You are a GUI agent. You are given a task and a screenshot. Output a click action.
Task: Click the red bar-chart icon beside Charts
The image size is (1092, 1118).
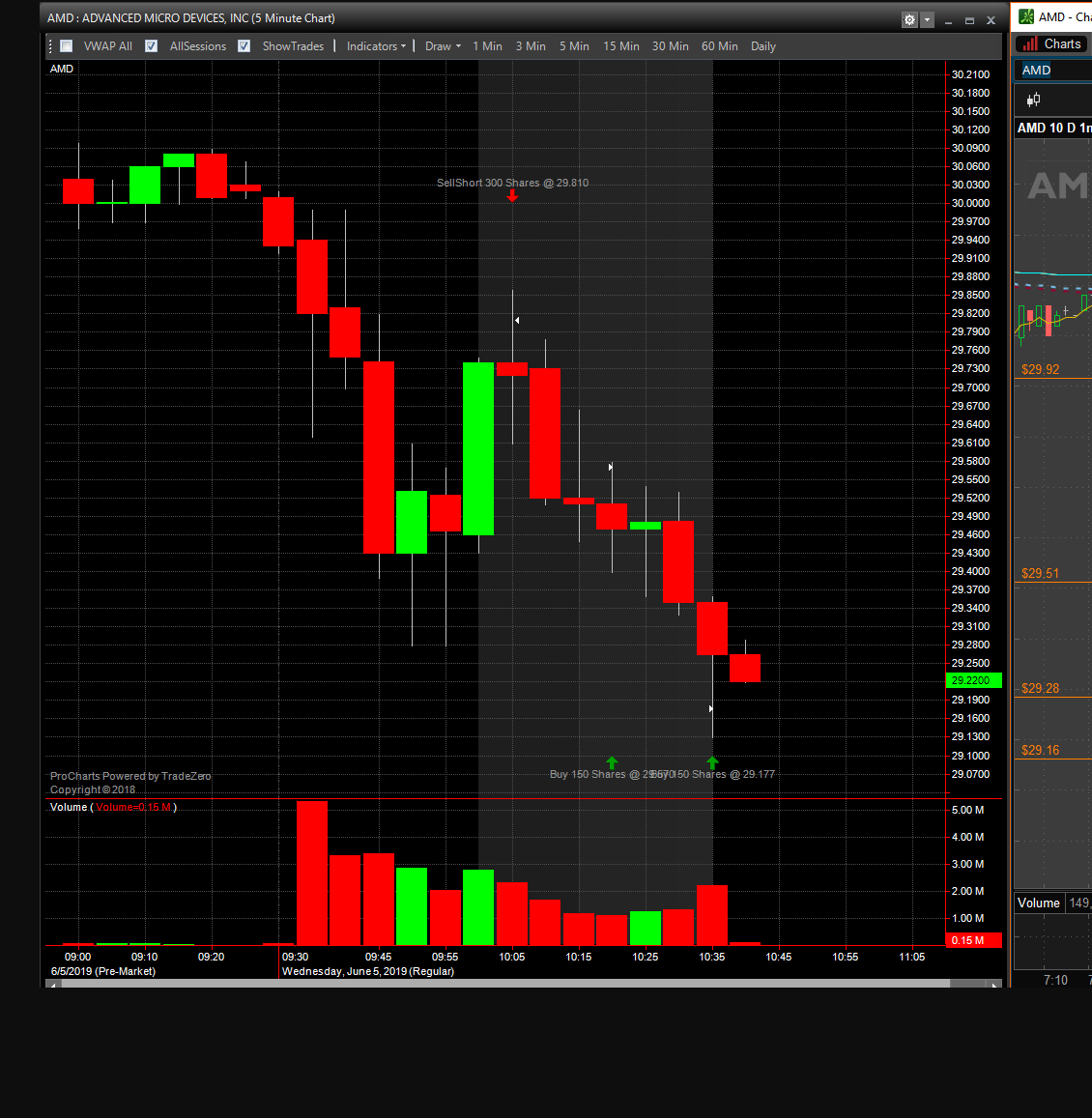point(1030,44)
